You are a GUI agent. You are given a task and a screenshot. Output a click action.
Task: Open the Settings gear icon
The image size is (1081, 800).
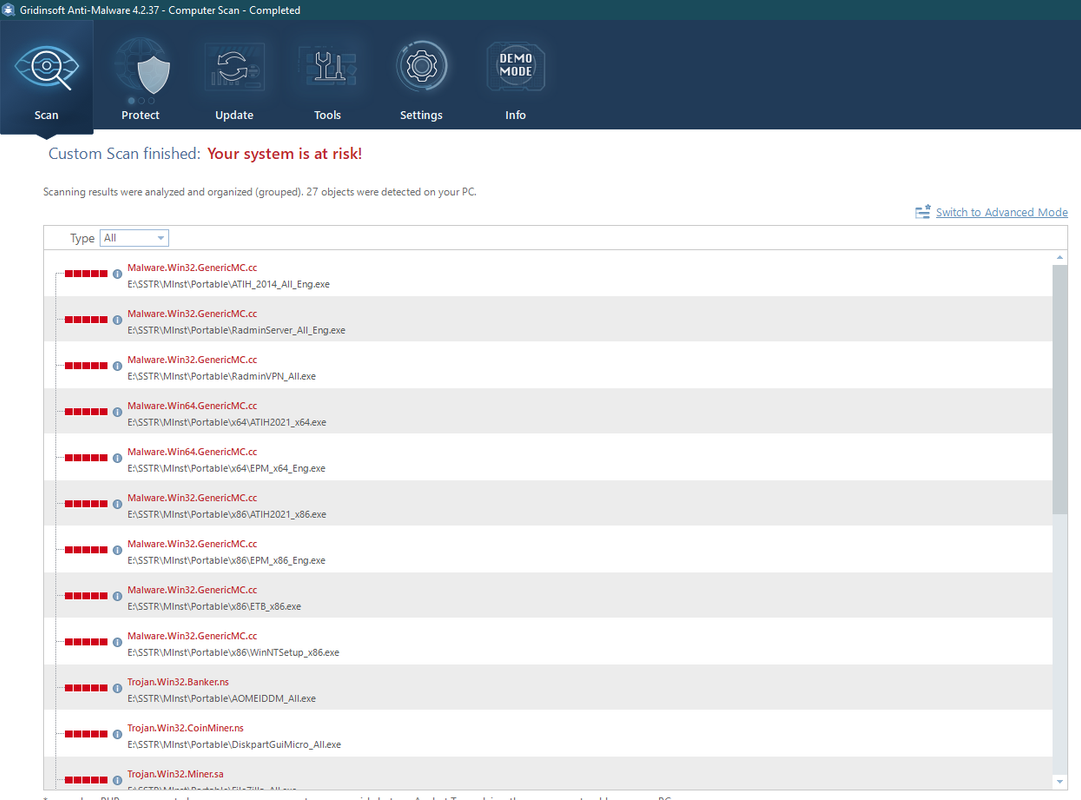(421, 66)
